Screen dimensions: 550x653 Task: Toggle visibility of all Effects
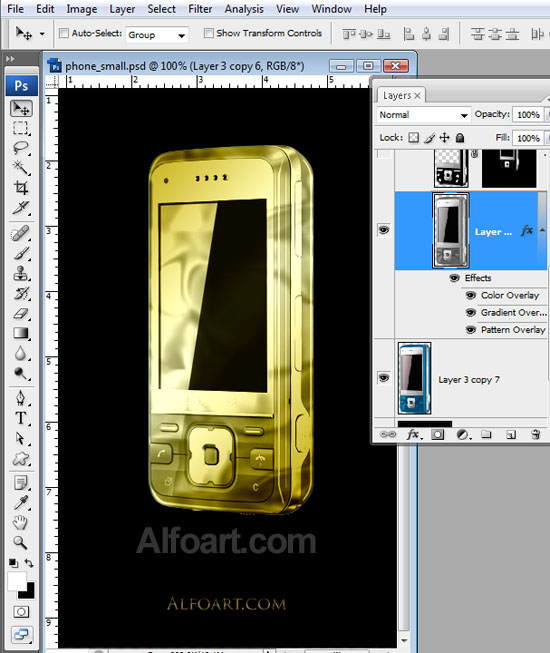pos(455,278)
